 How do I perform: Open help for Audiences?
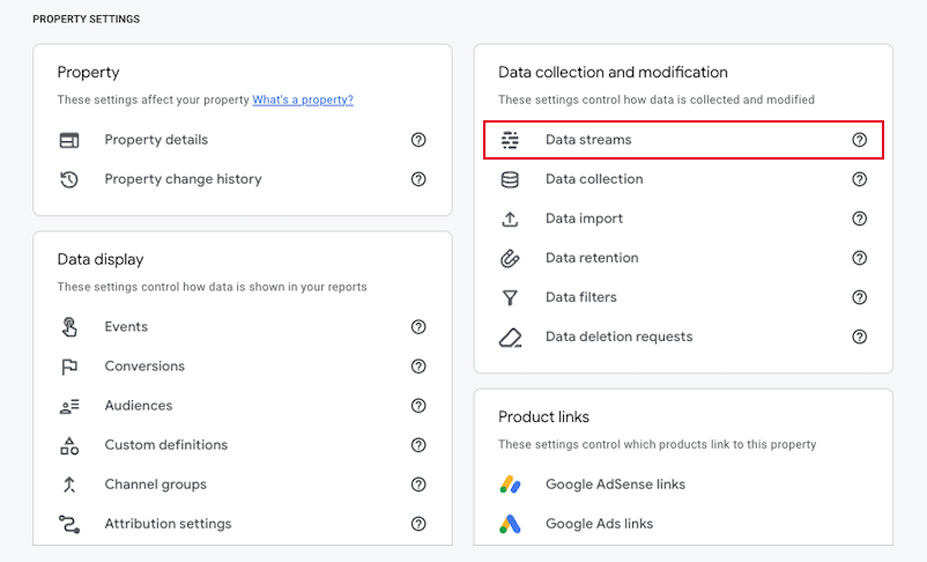(x=419, y=406)
